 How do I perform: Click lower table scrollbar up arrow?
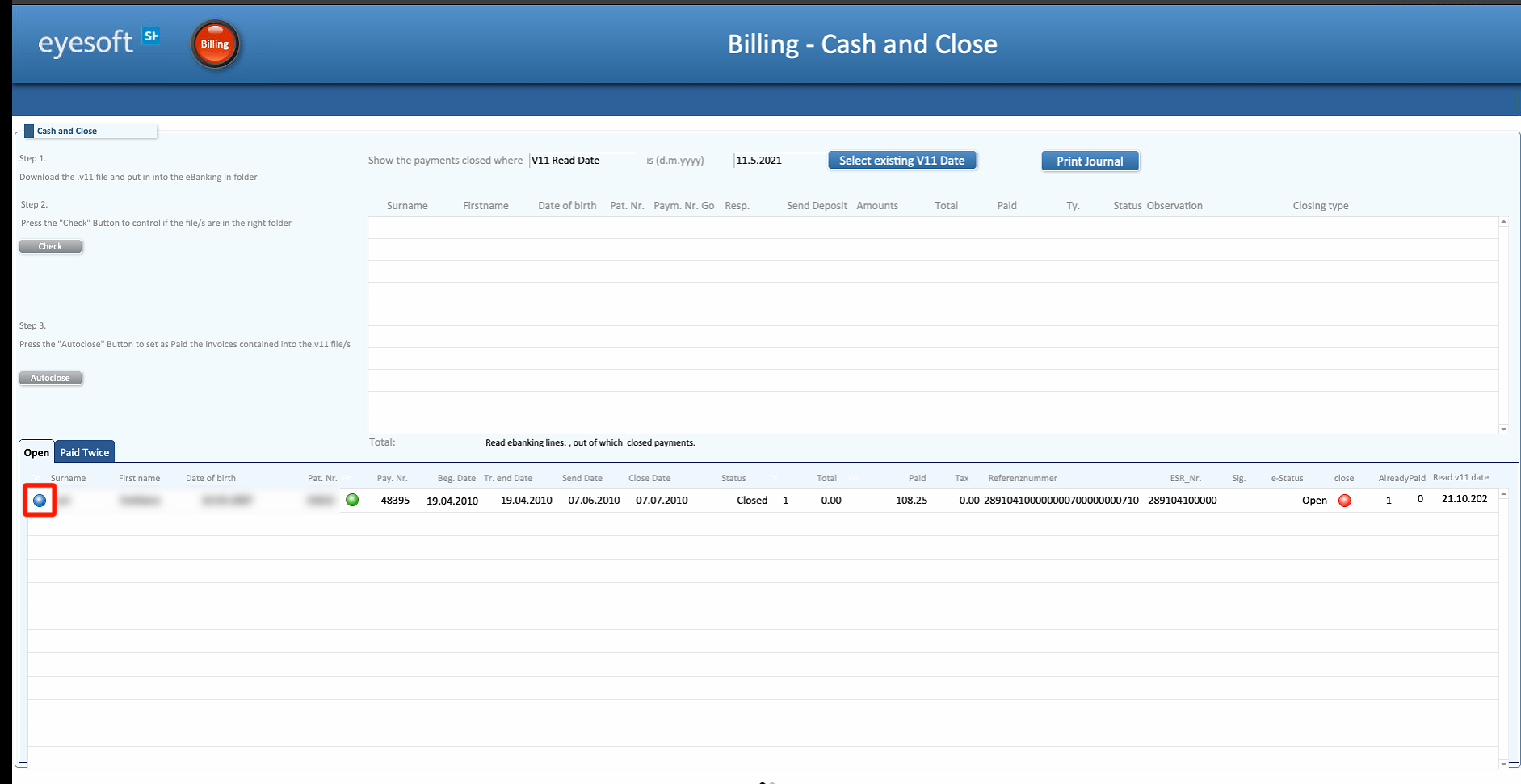pyautogui.click(x=1503, y=494)
